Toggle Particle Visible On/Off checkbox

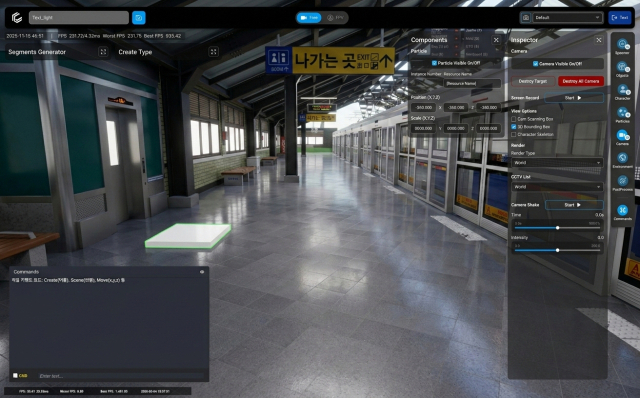click(434, 63)
